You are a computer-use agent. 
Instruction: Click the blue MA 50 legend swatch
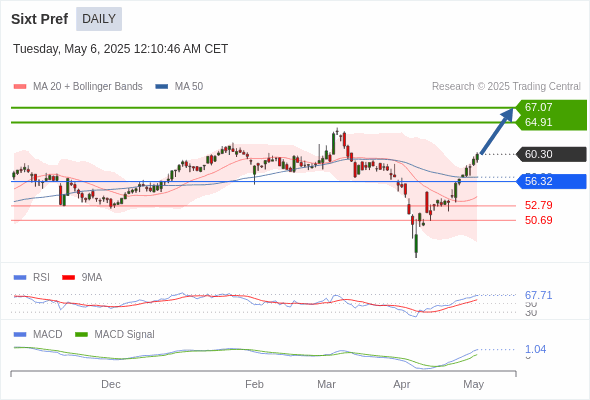click(162, 87)
